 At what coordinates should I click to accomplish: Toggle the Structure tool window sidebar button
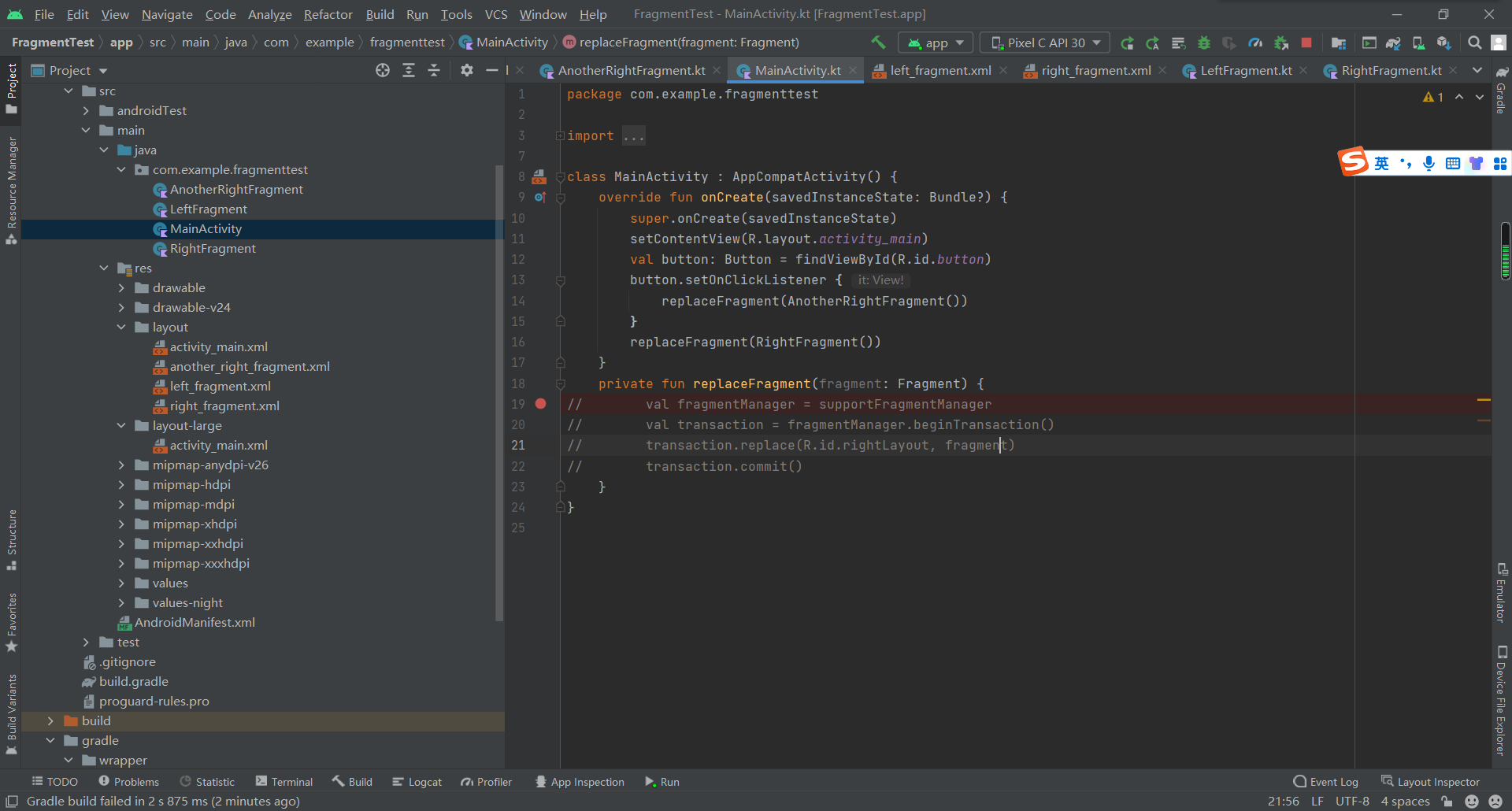point(12,539)
